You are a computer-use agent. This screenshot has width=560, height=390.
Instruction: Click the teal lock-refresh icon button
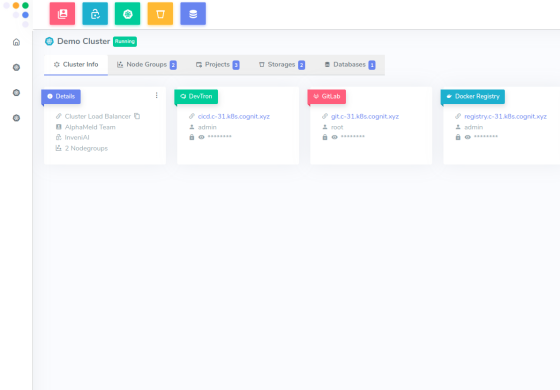coord(95,14)
